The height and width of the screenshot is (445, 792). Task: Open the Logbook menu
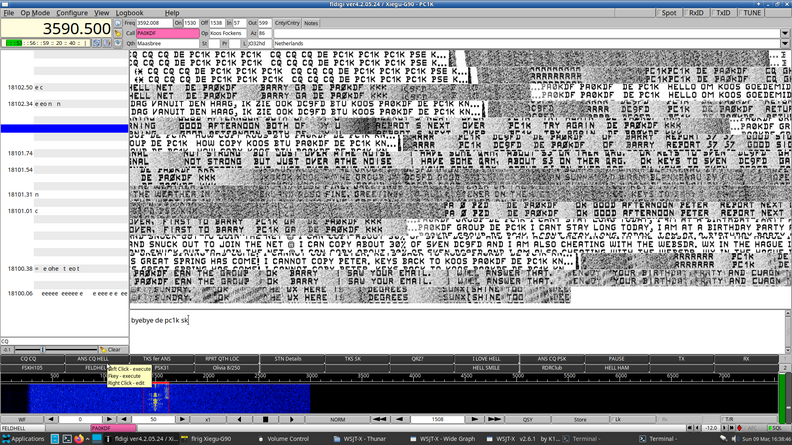tap(129, 13)
